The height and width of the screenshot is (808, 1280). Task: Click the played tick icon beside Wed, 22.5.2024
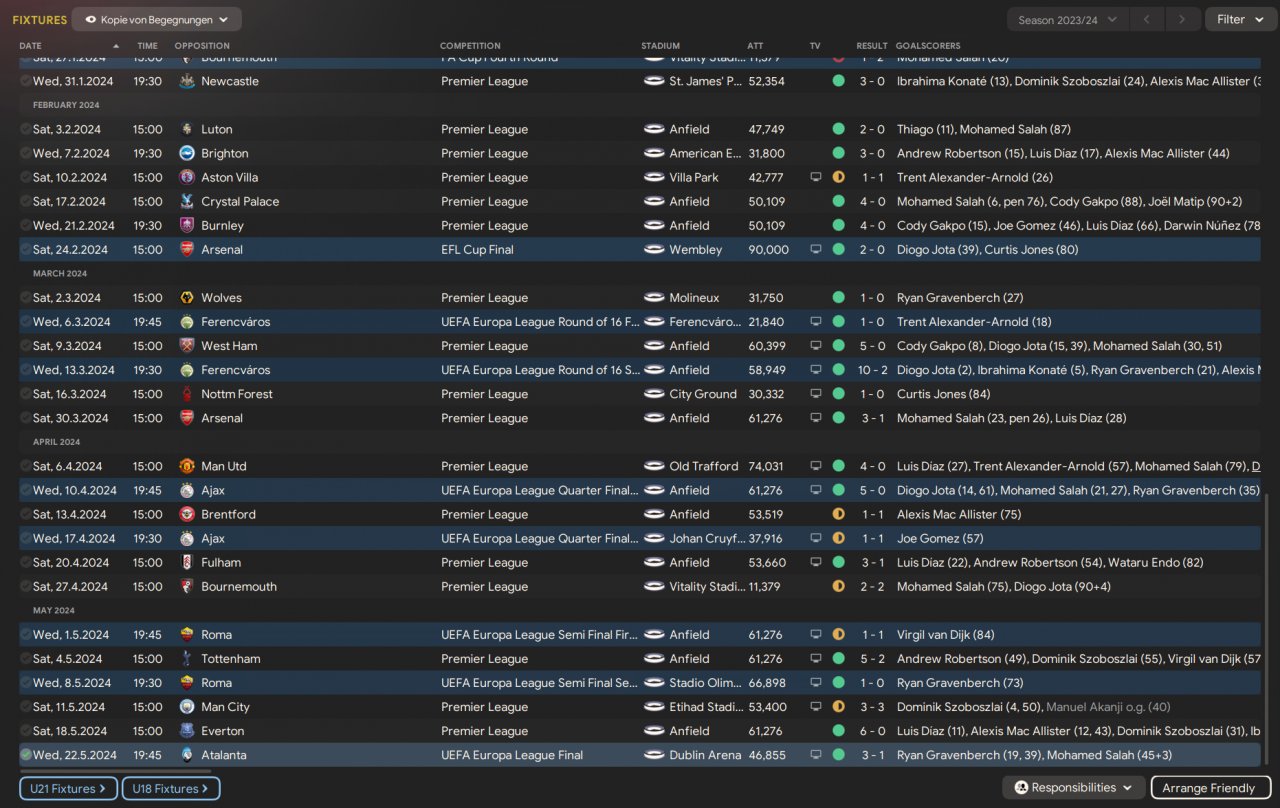25,755
